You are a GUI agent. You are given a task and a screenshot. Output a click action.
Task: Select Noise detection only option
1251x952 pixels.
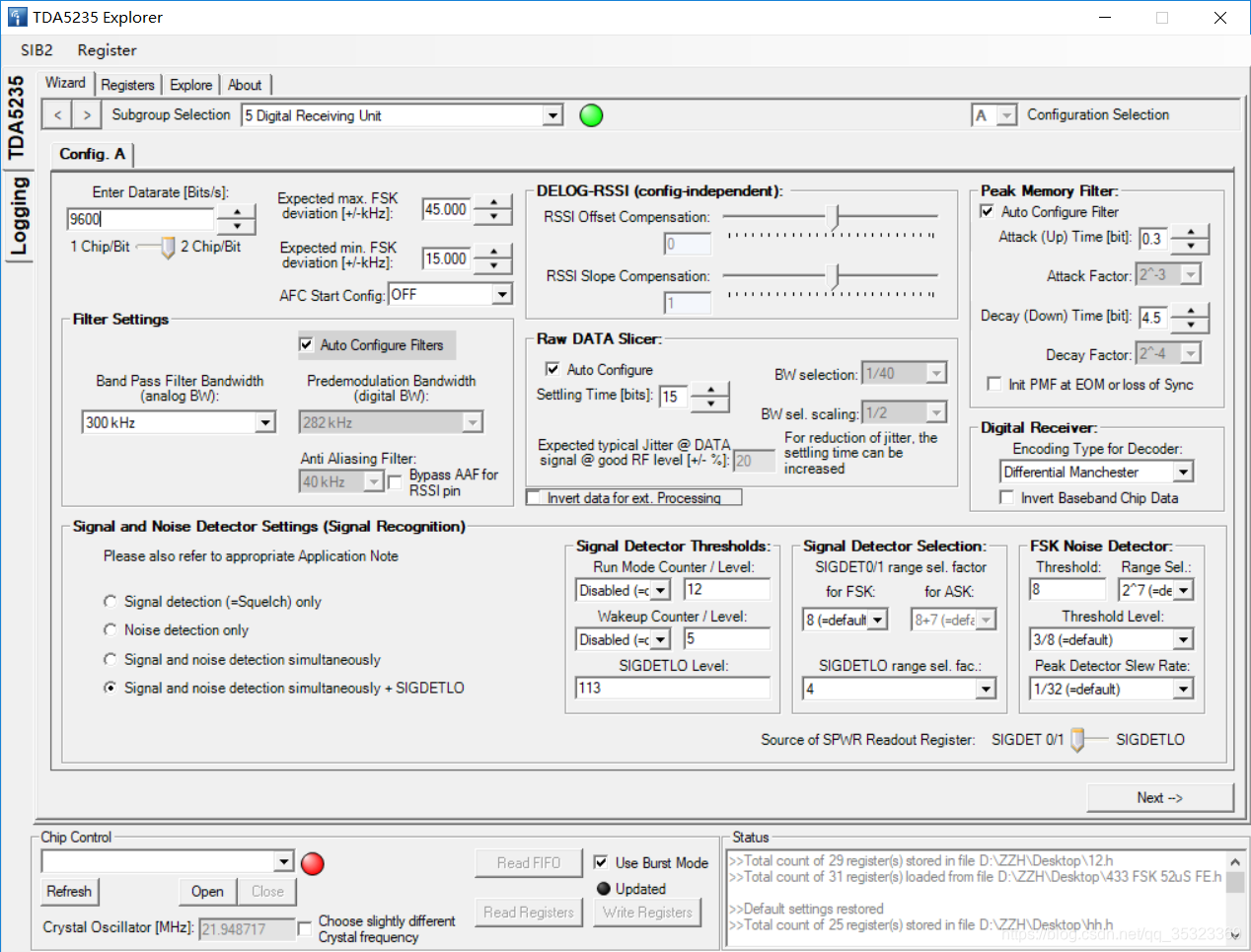[110, 629]
